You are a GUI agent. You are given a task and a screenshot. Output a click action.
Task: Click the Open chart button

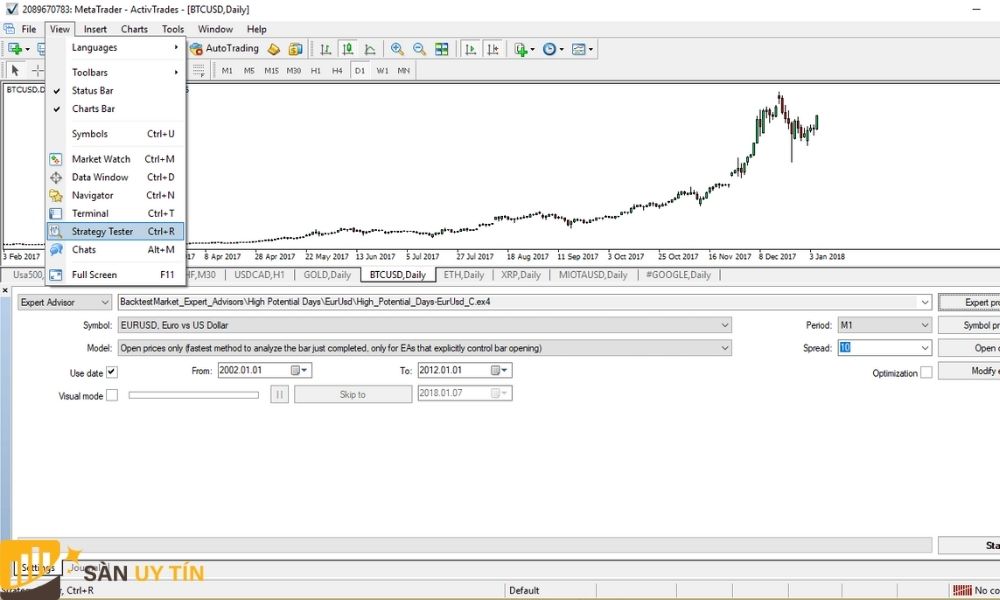tap(969, 348)
